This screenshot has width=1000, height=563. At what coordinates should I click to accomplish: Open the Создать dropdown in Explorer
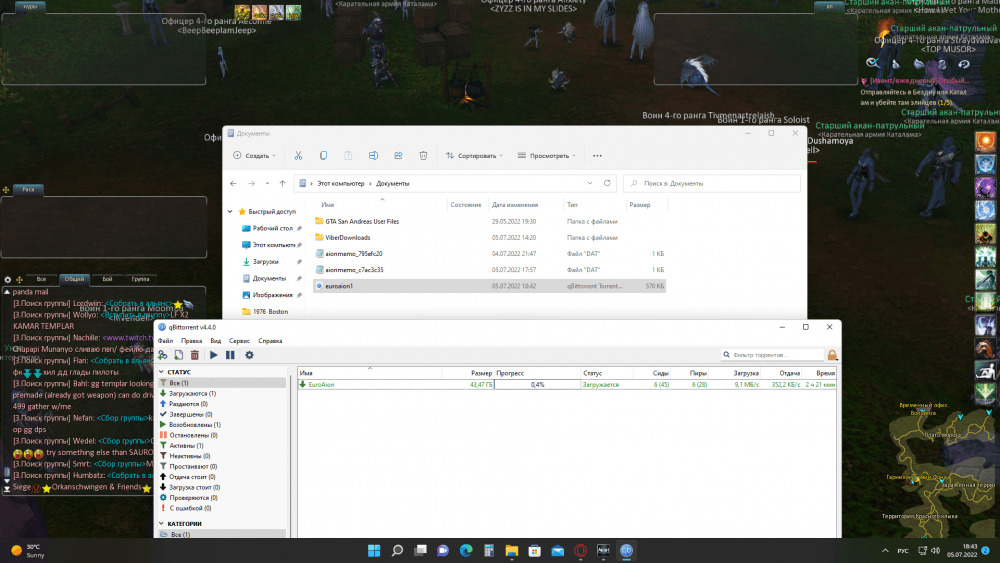[255, 156]
